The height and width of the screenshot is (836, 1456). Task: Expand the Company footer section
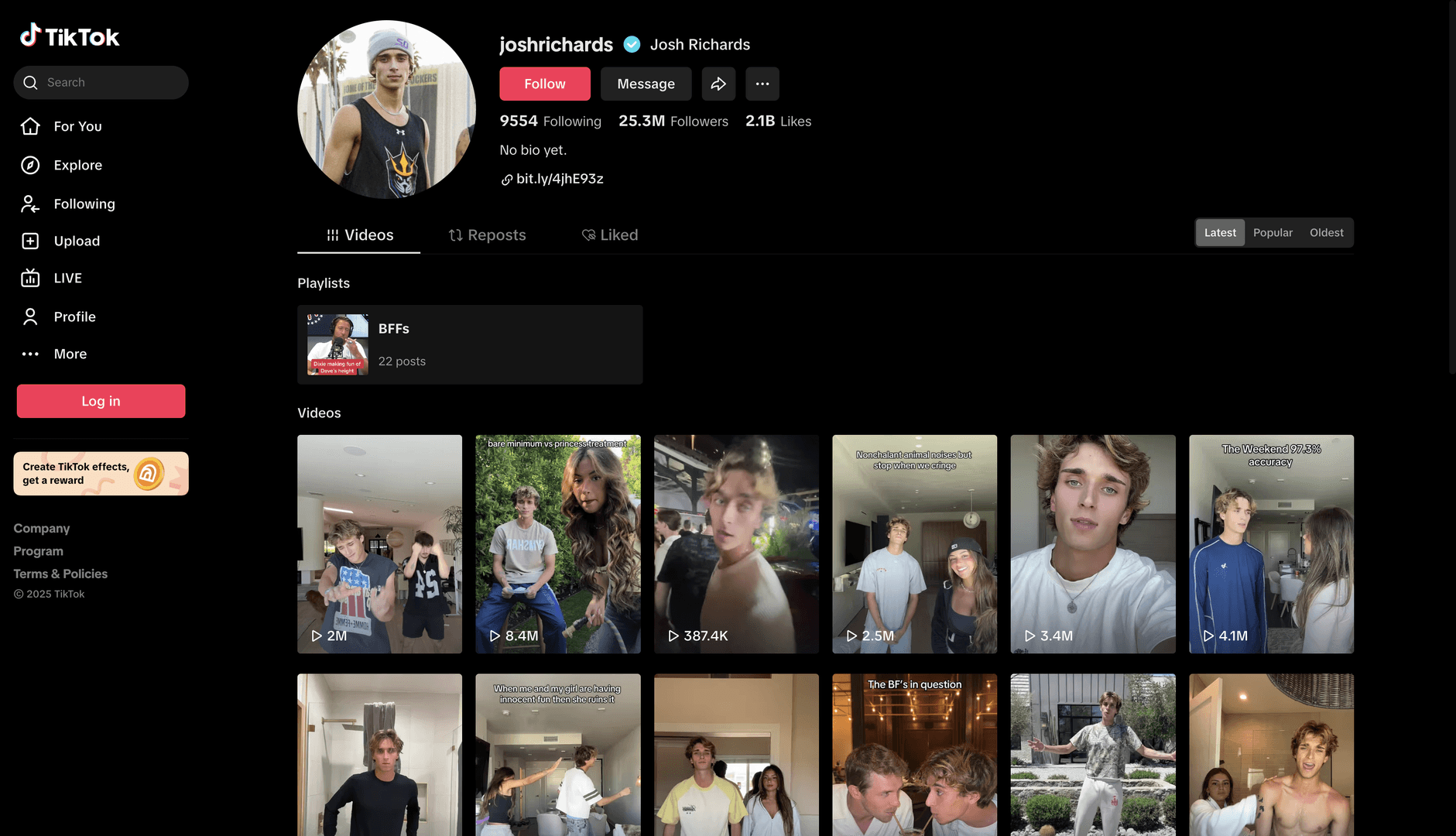point(42,528)
